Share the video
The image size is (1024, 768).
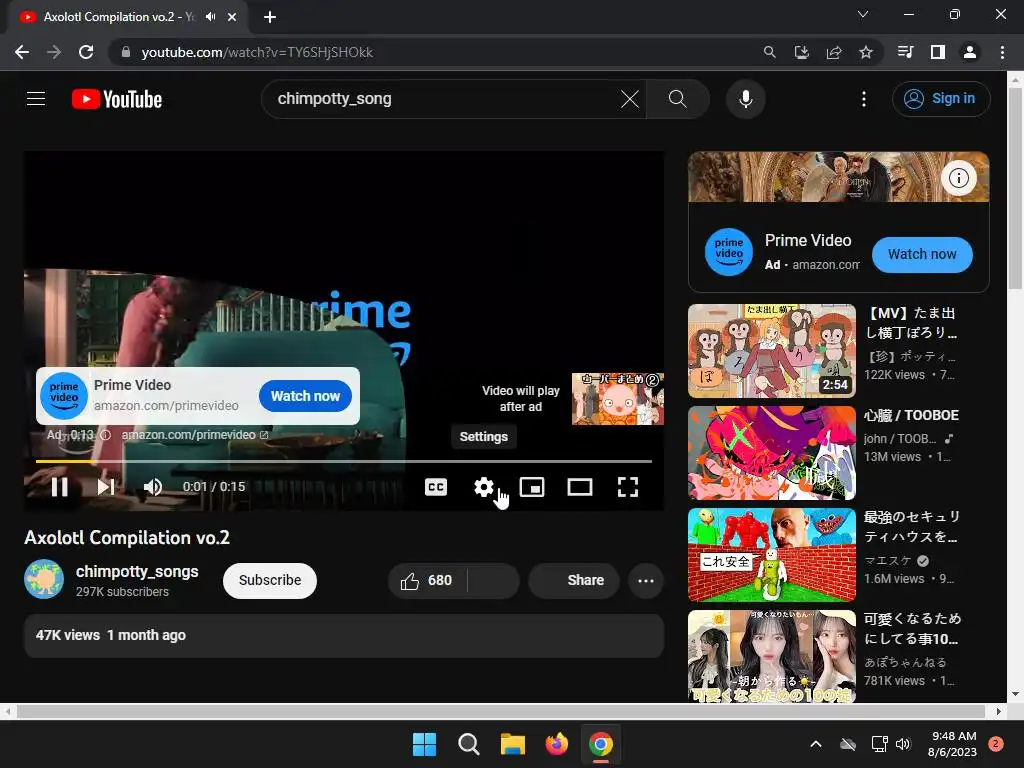click(x=574, y=581)
